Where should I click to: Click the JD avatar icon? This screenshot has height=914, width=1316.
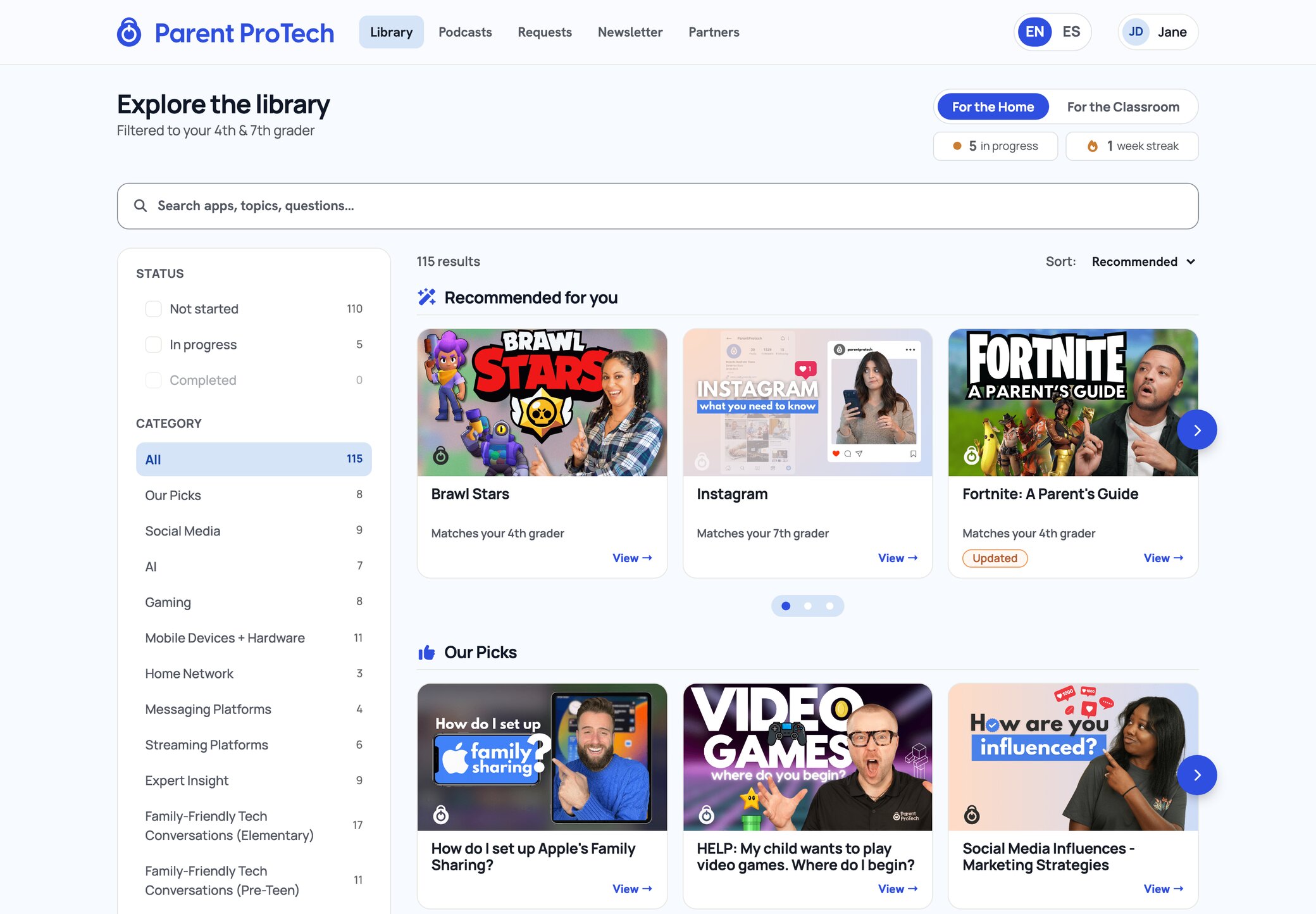point(1136,32)
